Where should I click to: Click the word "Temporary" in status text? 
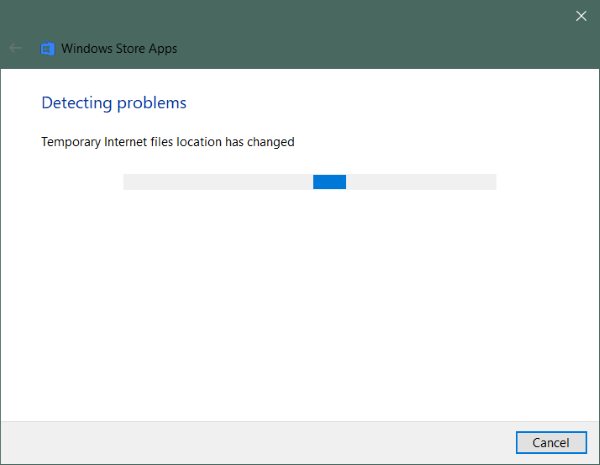(x=73, y=142)
